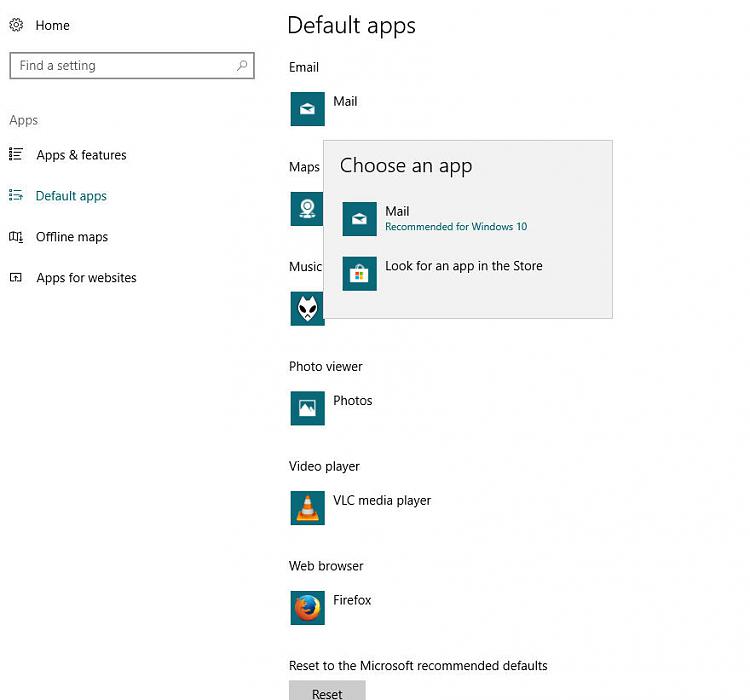750x700 pixels.
Task: Click the Maps category label
Action: [304, 167]
